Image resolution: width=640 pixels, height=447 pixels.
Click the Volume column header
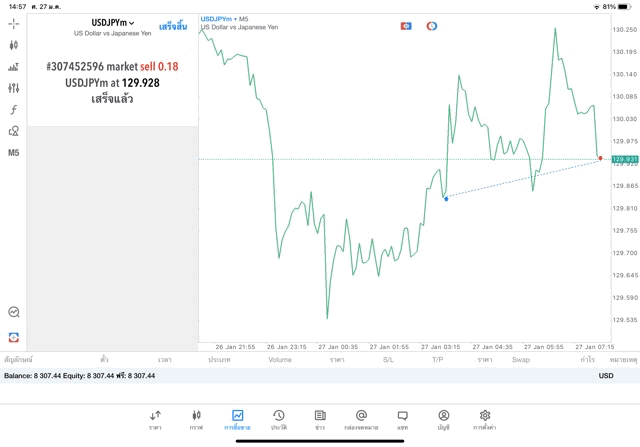280,360
